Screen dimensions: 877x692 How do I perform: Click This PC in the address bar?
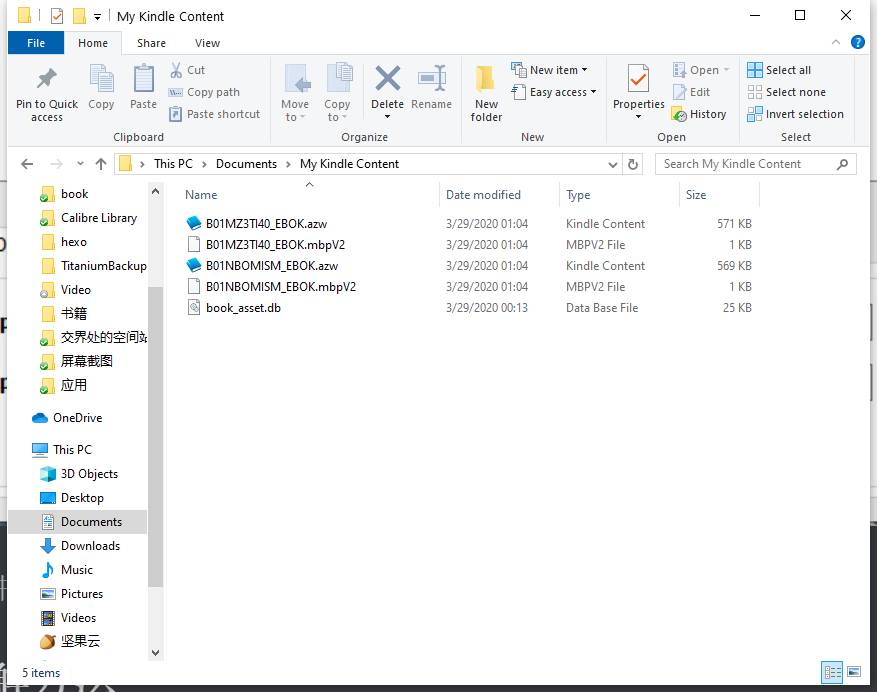(173, 164)
